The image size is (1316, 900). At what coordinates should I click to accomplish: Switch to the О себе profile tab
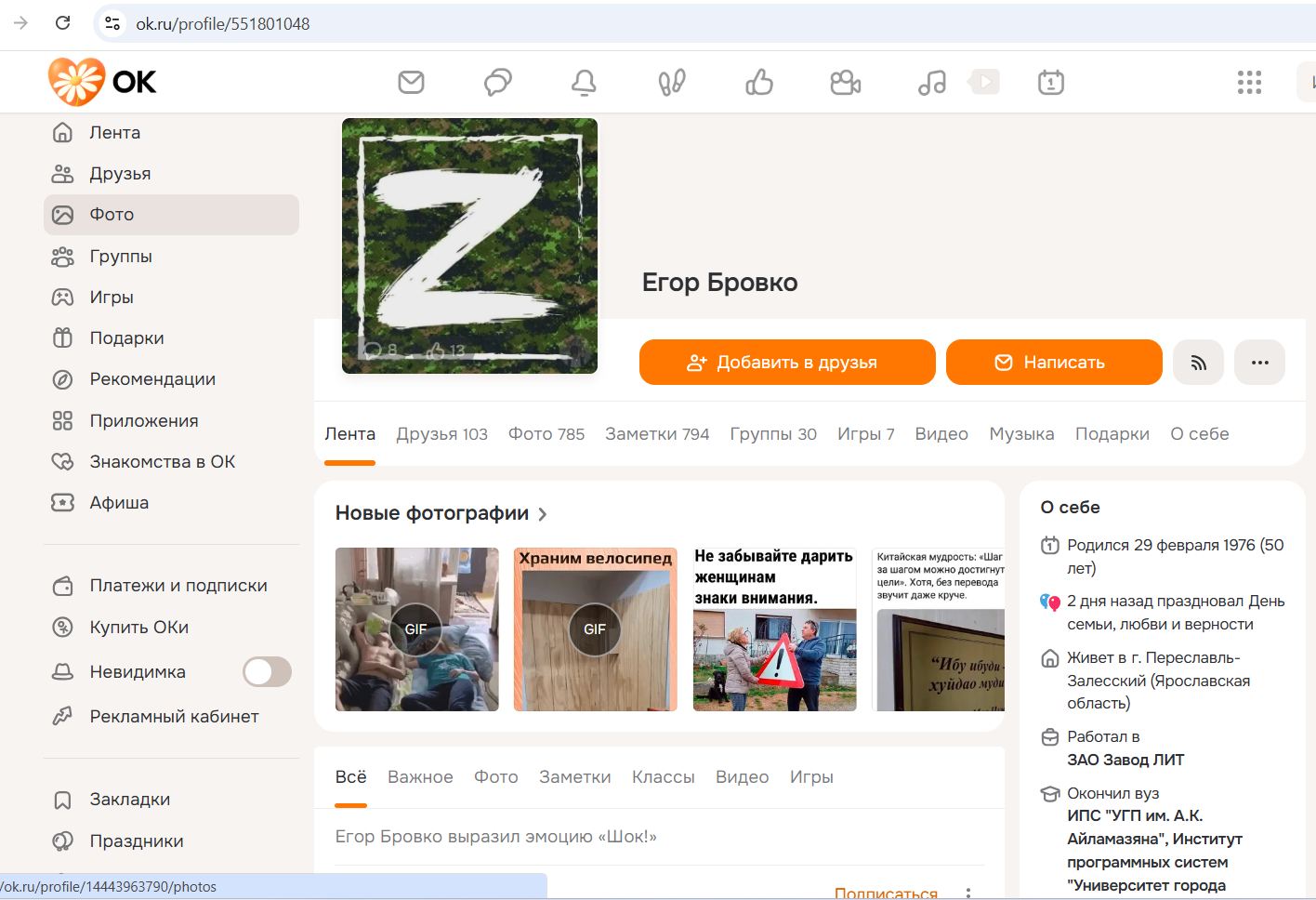(x=1200, y=433)
